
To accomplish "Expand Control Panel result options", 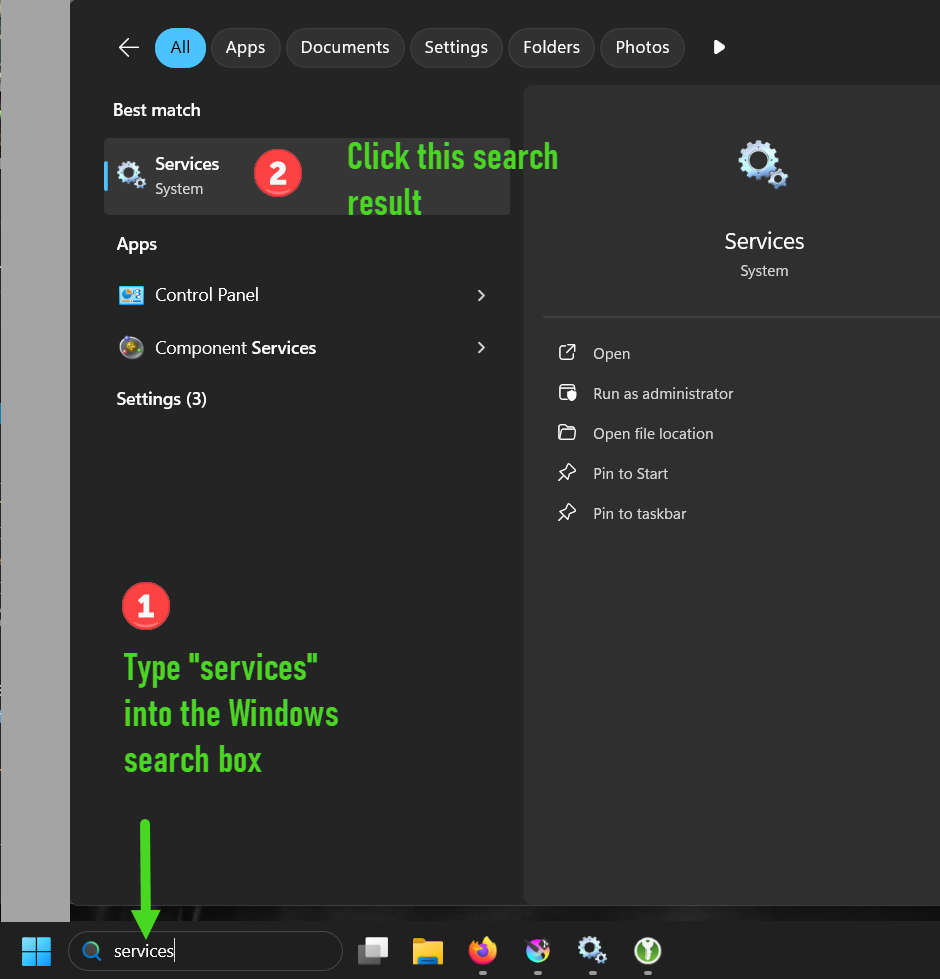I will point(481,295).
